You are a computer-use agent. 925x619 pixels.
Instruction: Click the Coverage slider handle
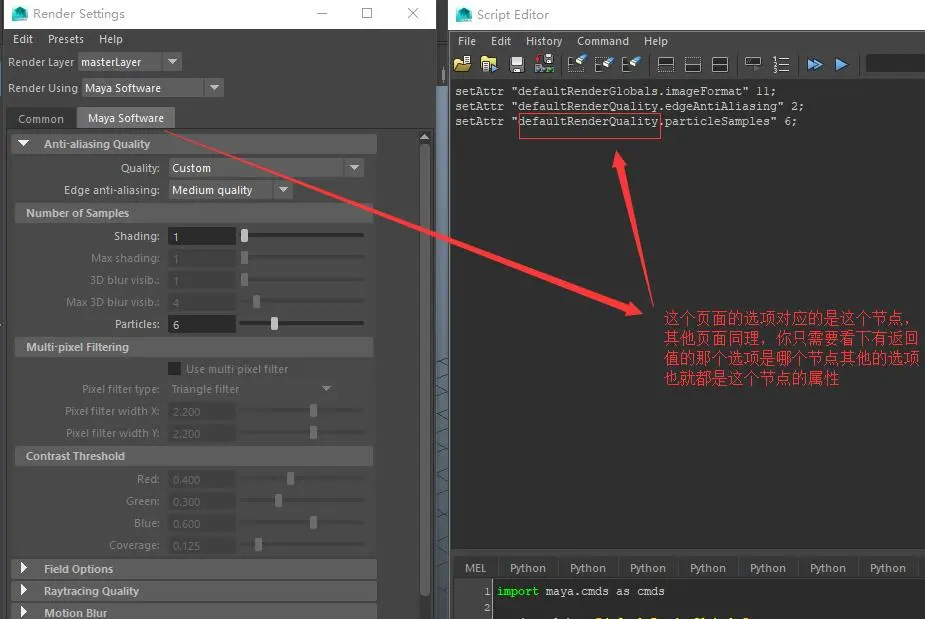(x=258, y=544)
